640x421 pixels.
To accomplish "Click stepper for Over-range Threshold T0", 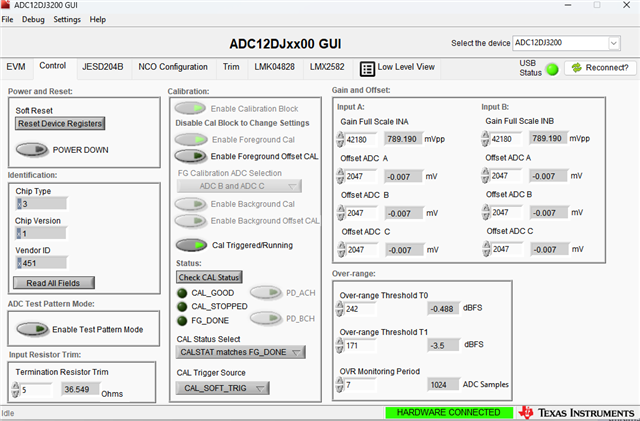I will 340,309.
